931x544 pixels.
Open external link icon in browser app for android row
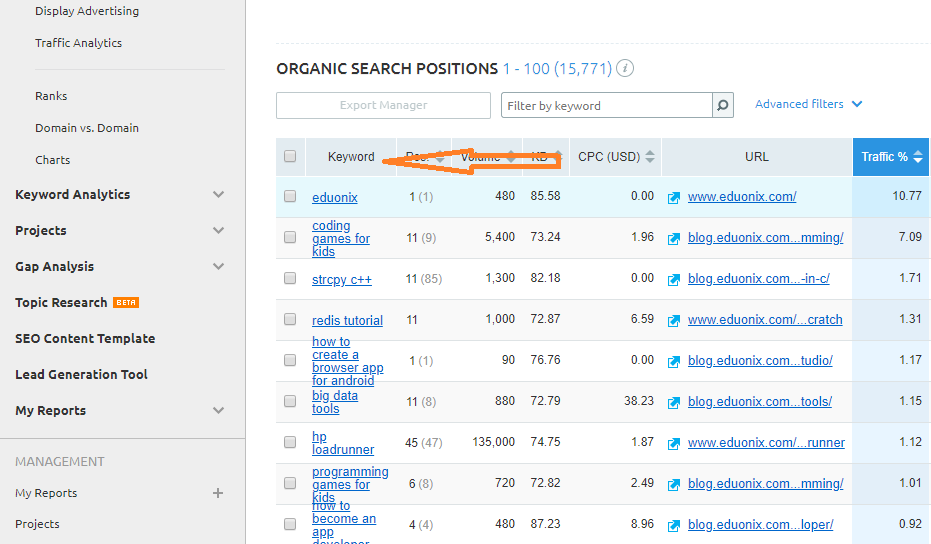(673, 362)
